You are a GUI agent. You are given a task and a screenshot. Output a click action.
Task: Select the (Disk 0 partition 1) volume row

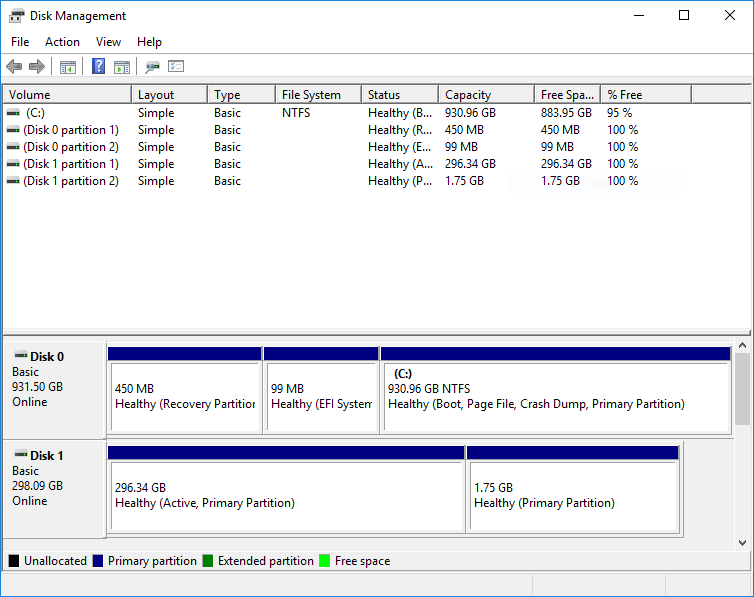click(x=348, y=130)
